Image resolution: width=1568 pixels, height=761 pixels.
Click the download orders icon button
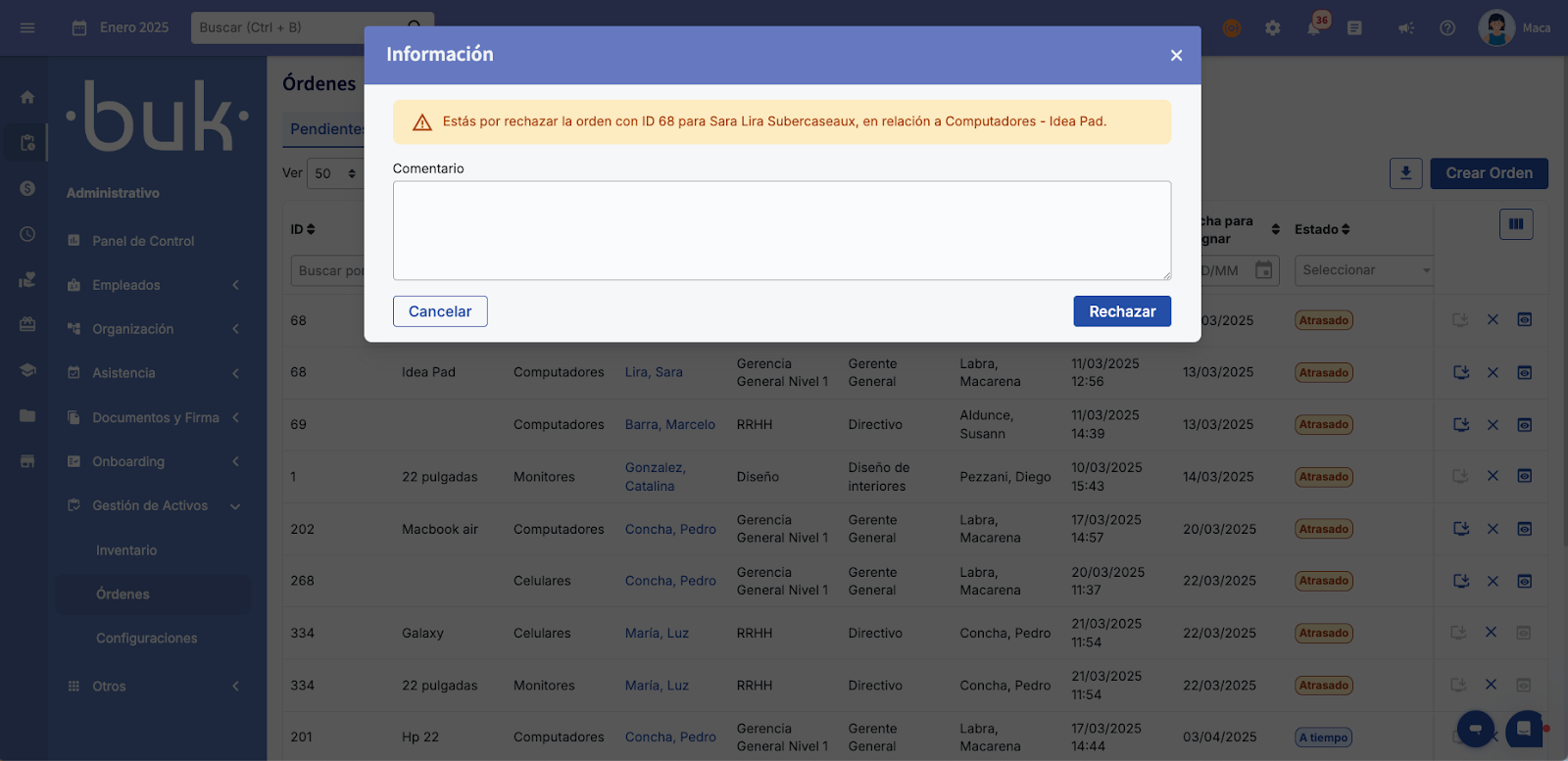pos(1405,173)
